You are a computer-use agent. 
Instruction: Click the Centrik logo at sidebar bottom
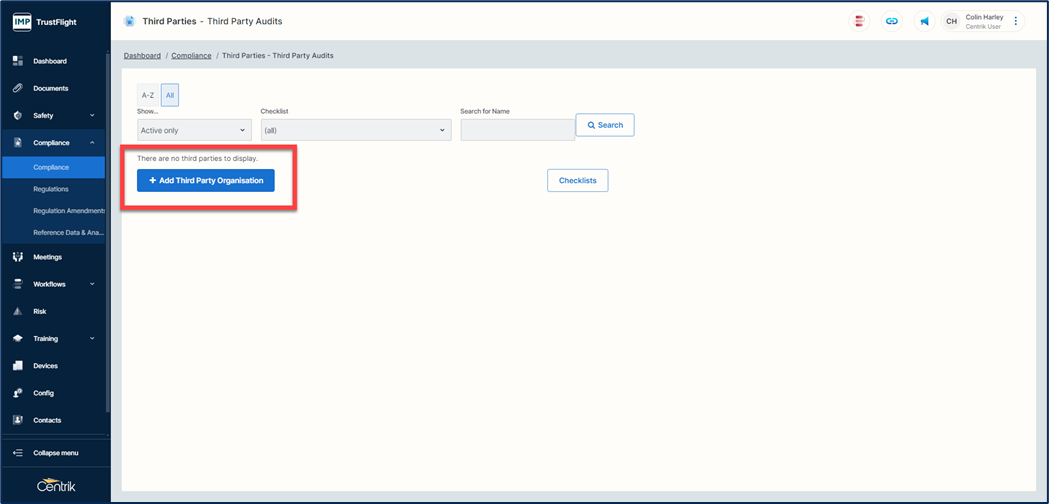click(x=56, y=487)
